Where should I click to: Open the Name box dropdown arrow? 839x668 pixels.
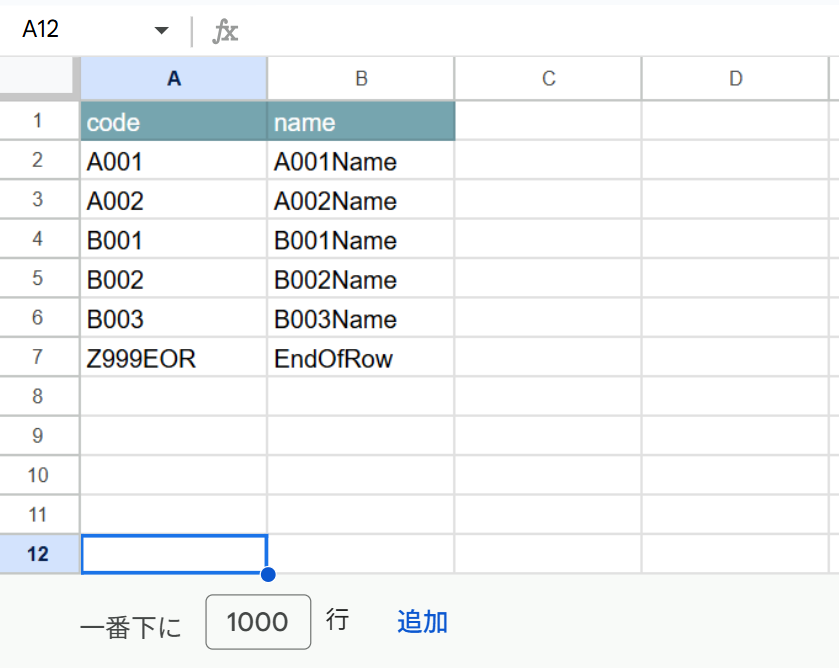click(x=161, y=31)
